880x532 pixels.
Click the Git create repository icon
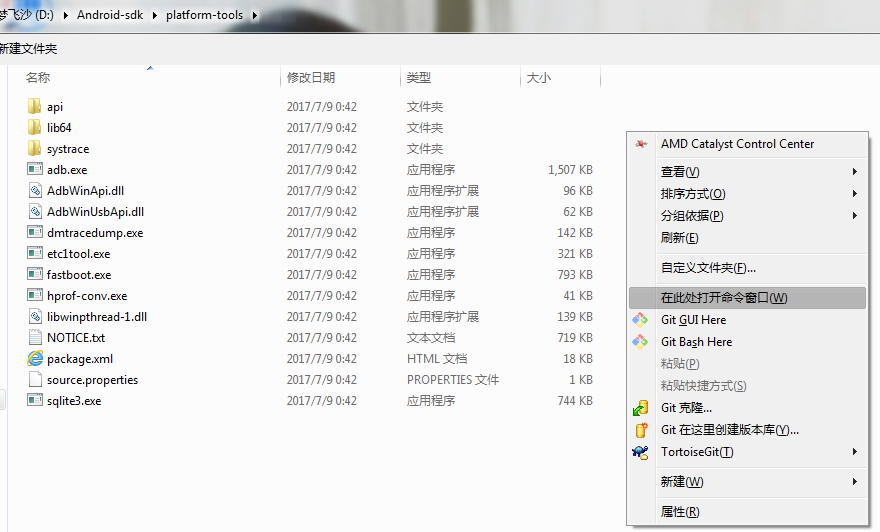tap(641, 430)
